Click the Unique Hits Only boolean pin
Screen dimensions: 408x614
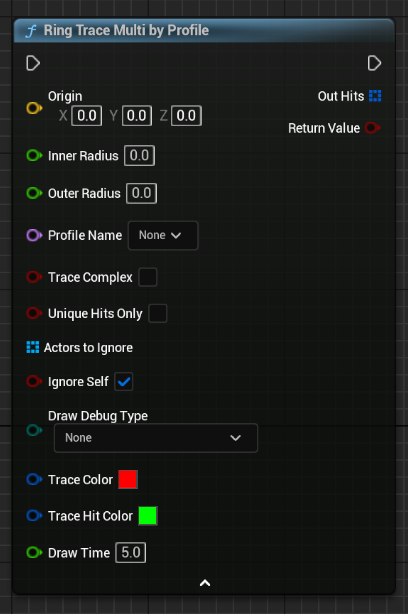point(34,313)
